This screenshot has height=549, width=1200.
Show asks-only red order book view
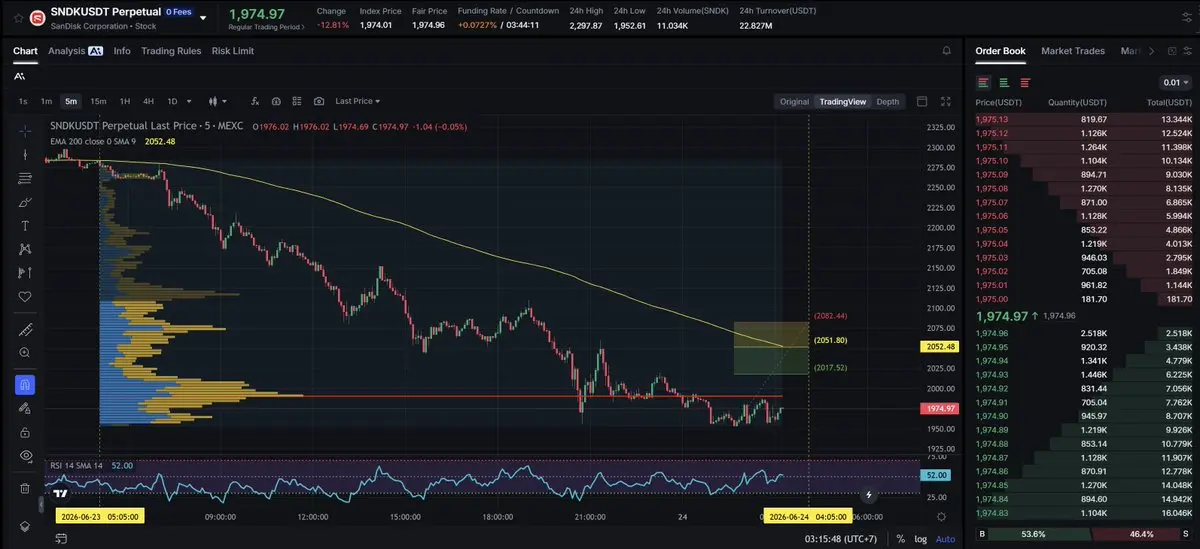[1025, 82]
